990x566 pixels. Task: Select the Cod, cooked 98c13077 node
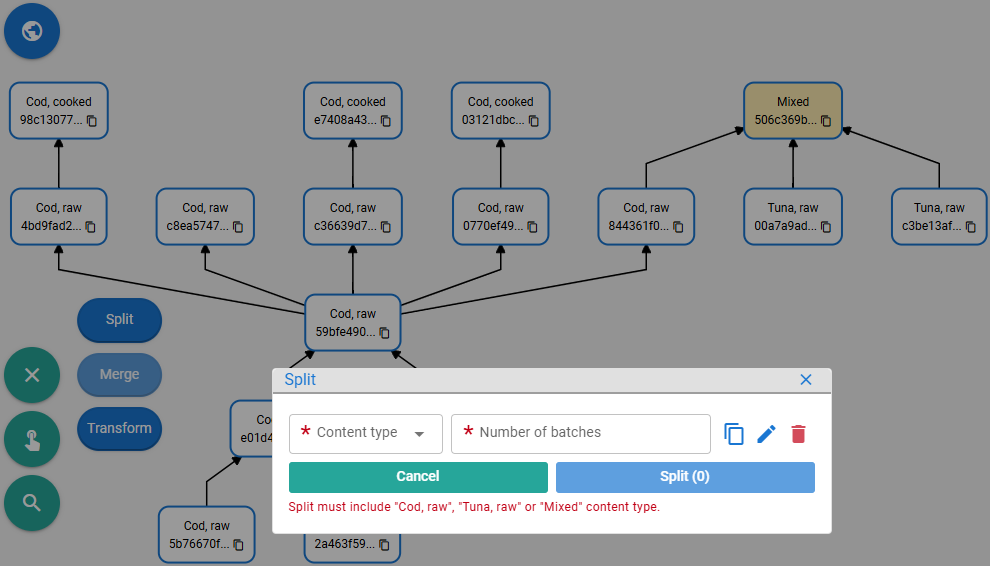59,111
